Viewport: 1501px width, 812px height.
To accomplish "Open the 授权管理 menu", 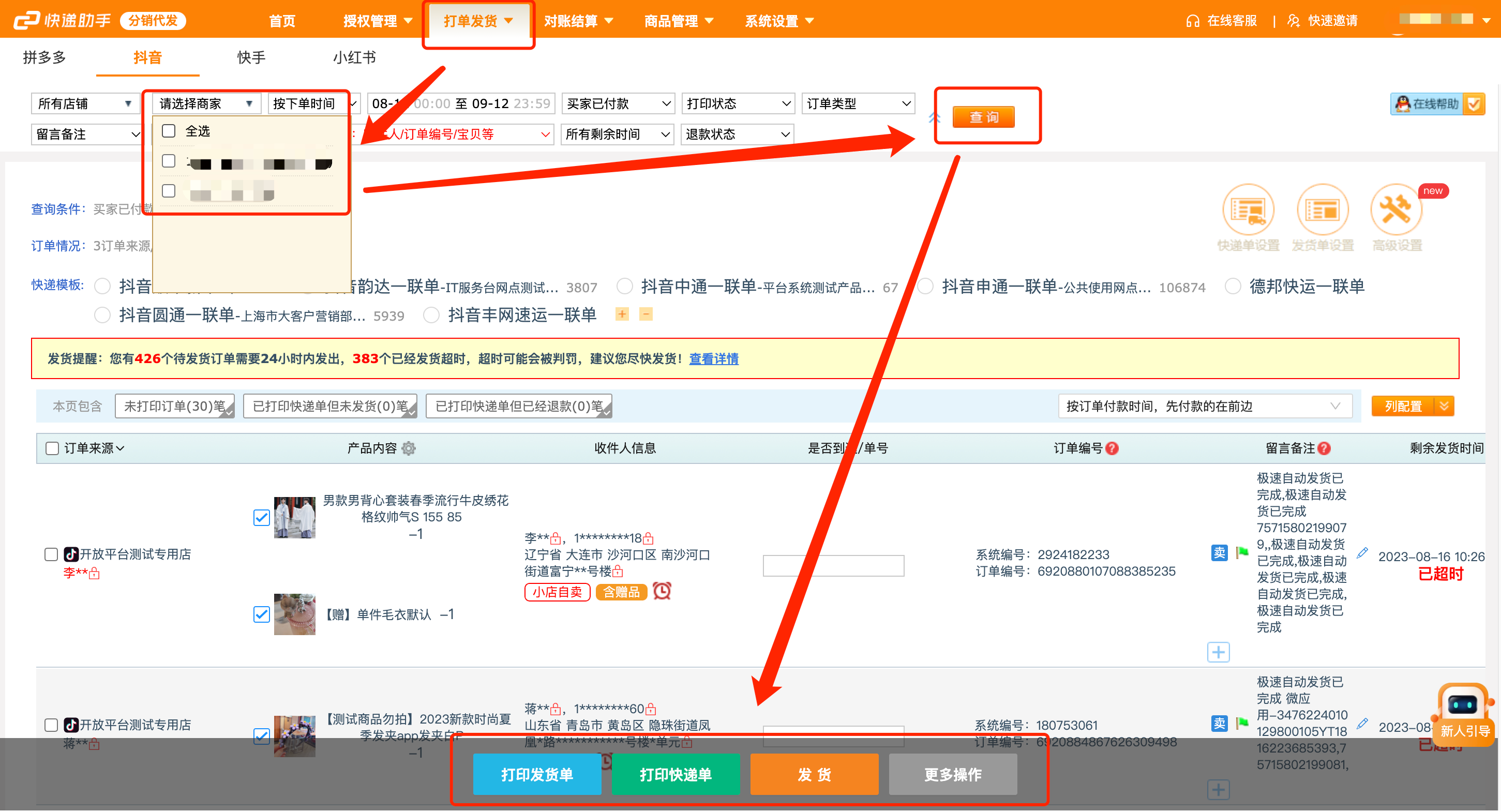I will coord(378,21).
